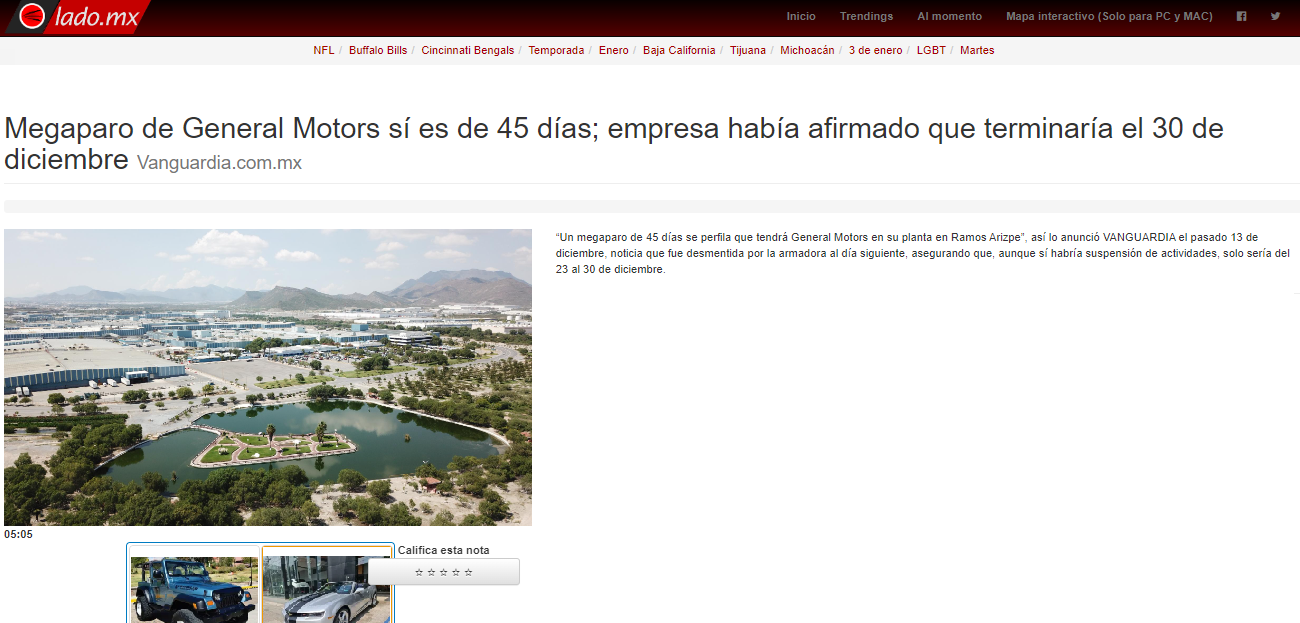Image resolution: width=1300 pixels, height=623 pixels.
Task: Open the Michoacán tag
Action: pos(807,50)
